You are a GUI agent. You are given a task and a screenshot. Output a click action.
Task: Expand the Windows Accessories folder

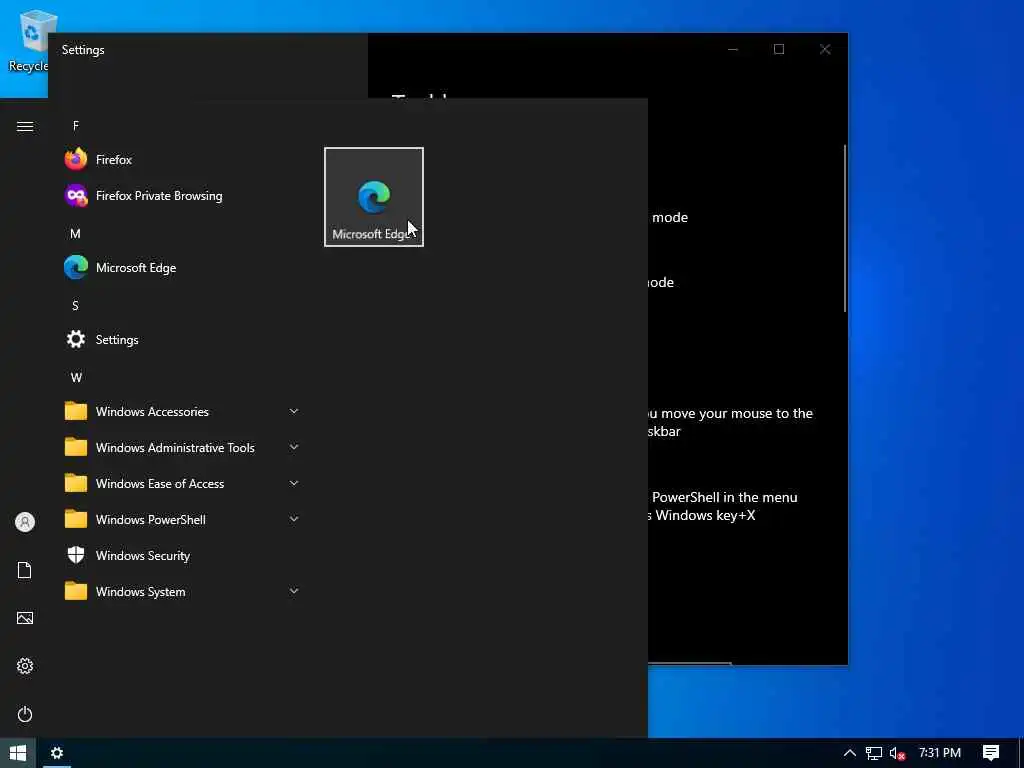pyautogui.click(x=181, y=411)
